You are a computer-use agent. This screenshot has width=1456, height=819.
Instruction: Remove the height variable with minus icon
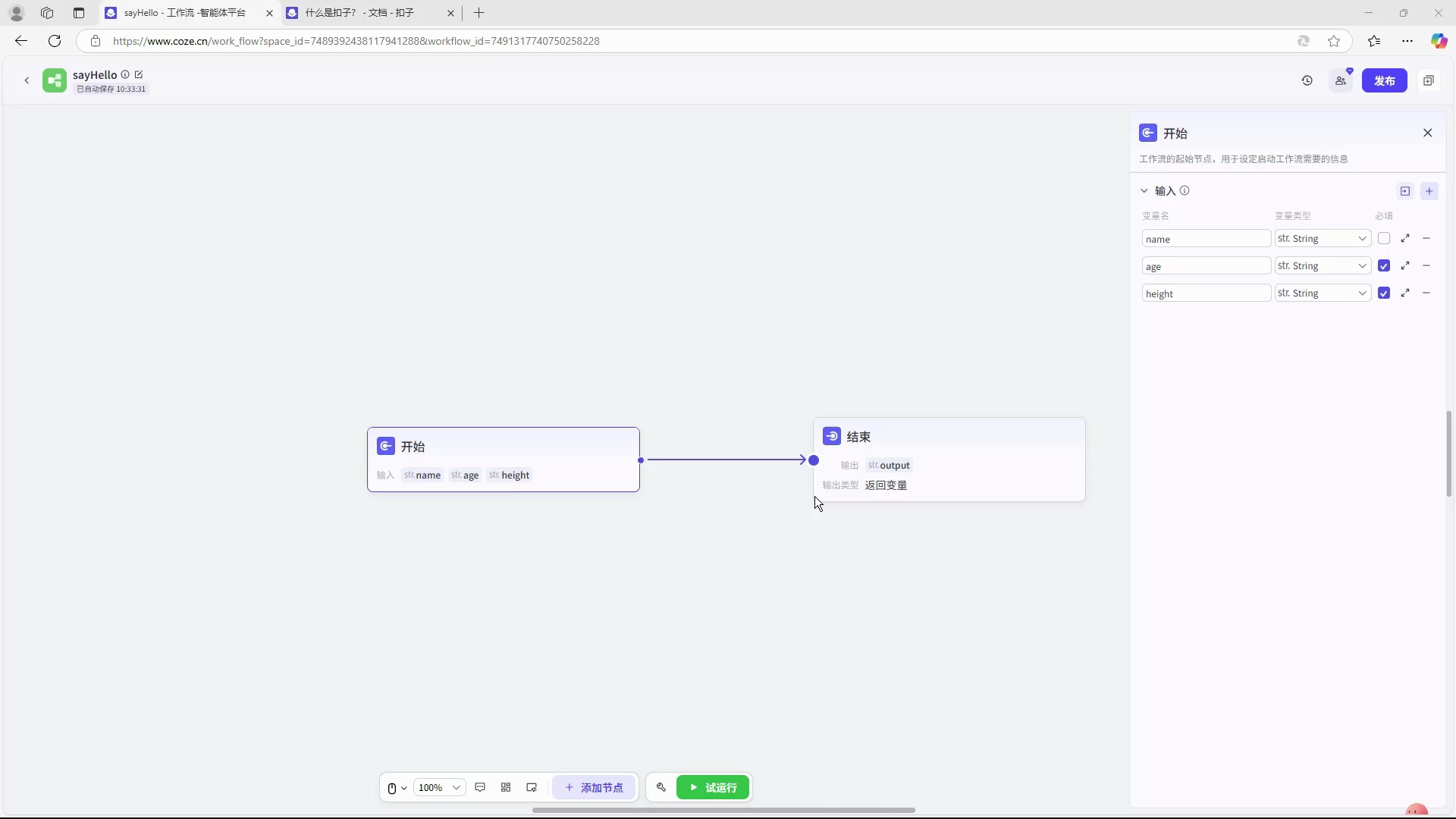click(x=1426, y=293)
